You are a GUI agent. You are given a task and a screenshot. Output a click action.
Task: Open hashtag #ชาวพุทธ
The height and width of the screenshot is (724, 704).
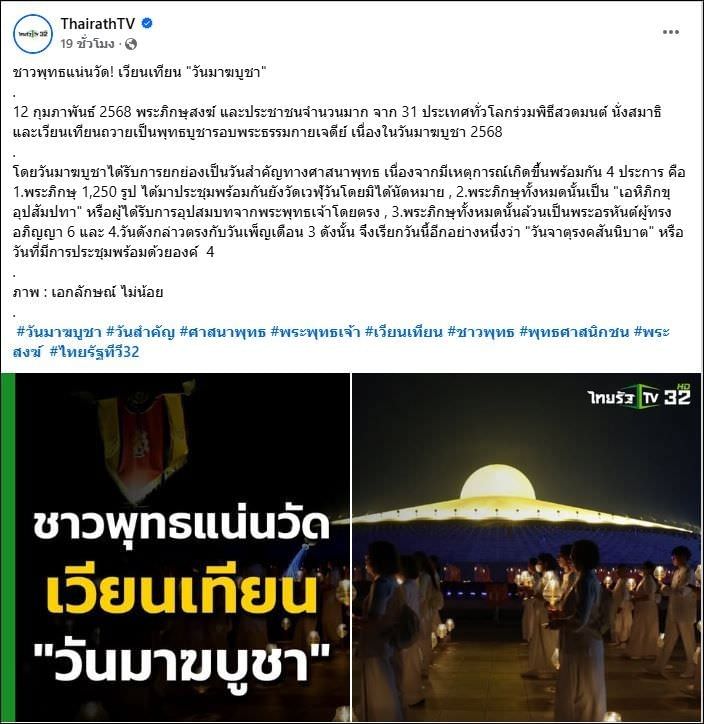click(x=481, y=332)
